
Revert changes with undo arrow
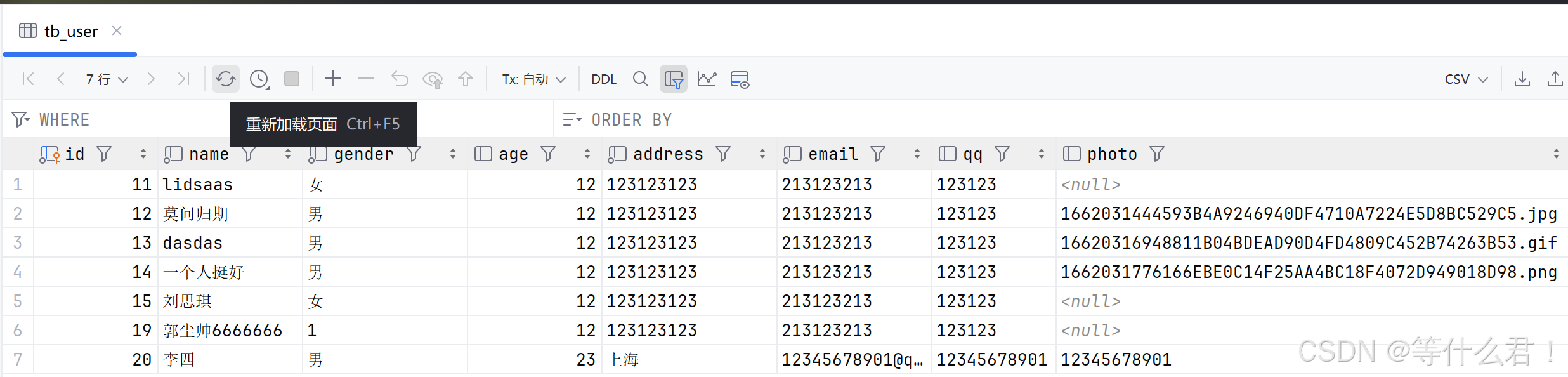coord(400,79)
